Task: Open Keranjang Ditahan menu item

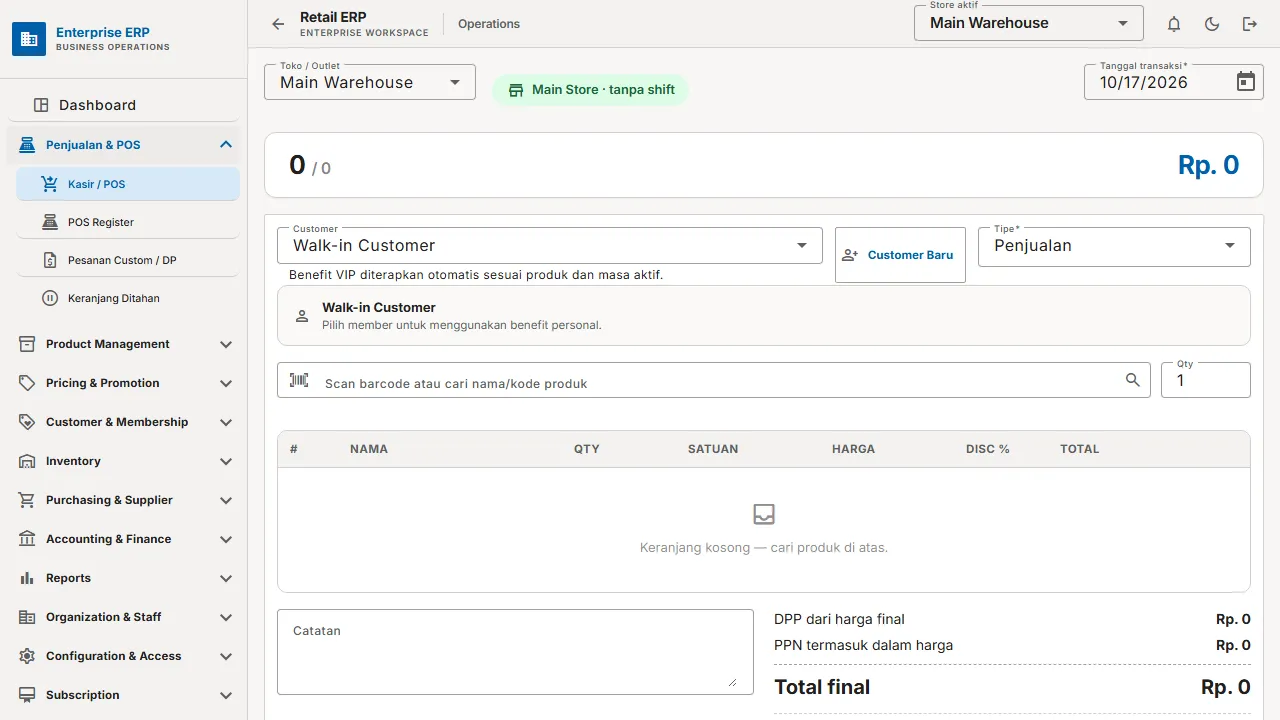Action: (x=128, y=298)
